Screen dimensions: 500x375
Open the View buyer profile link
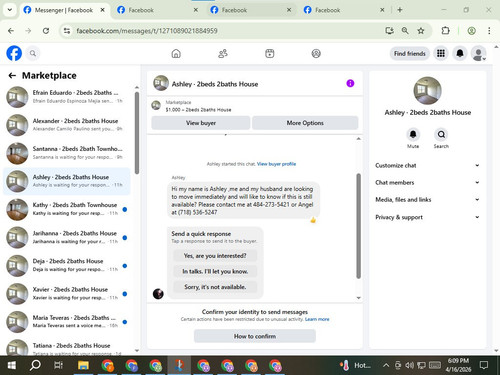click(276, 164)
